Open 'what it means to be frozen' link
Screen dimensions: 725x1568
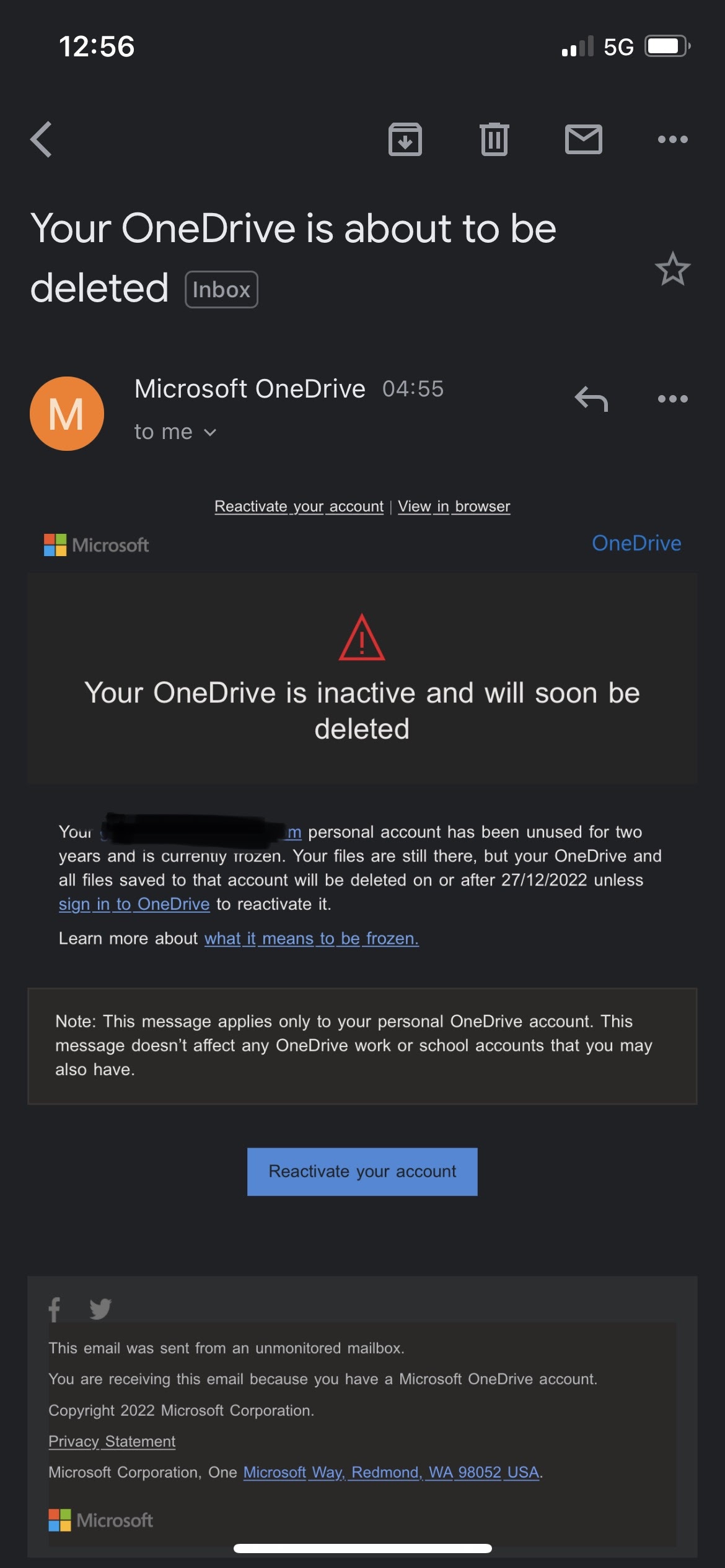(312, 939)
